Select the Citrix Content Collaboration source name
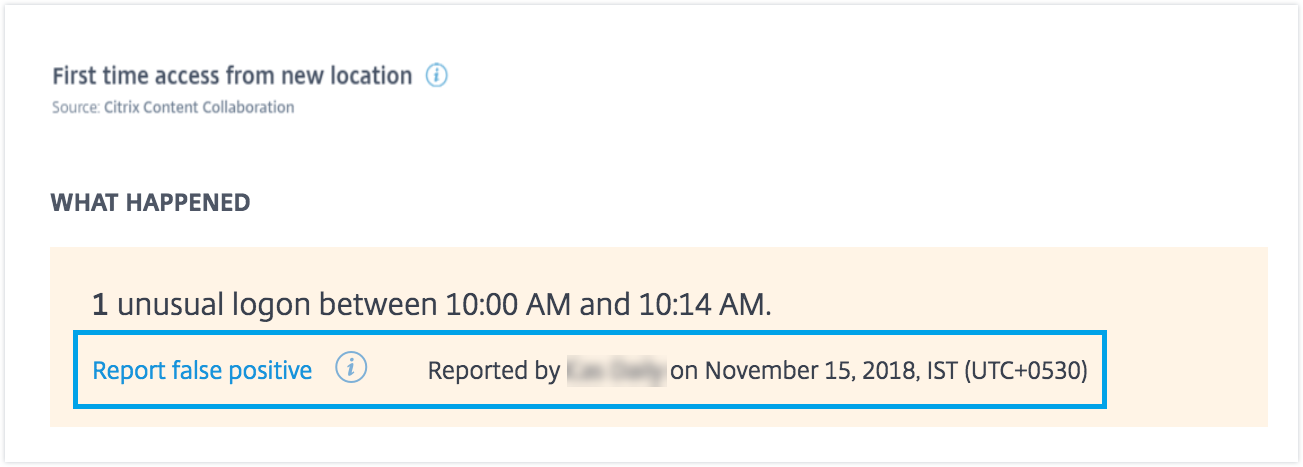This screenshot has width=1303, height=467. [x=199, y=107]
